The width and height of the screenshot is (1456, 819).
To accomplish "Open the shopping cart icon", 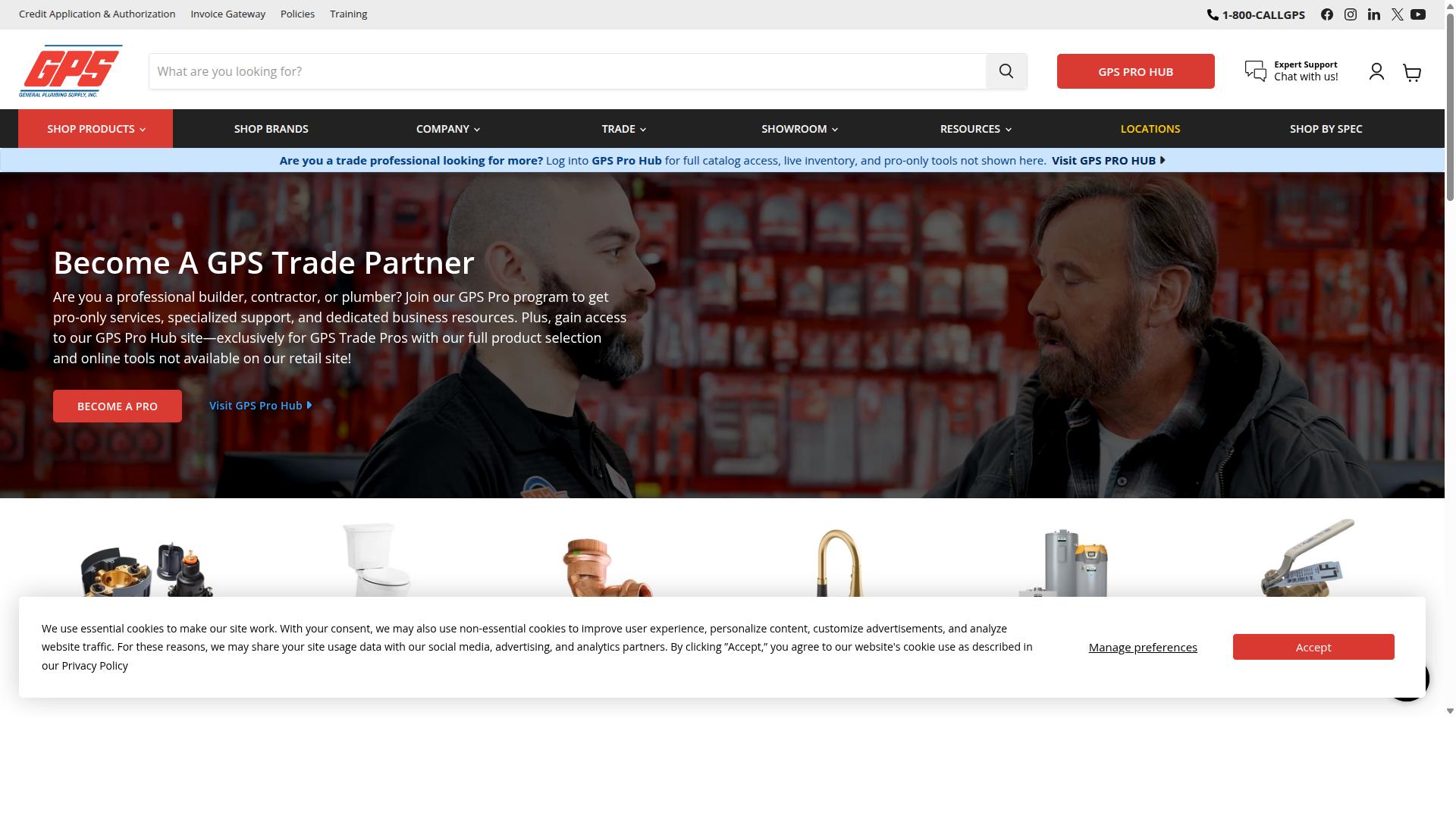I will 1412,73.
